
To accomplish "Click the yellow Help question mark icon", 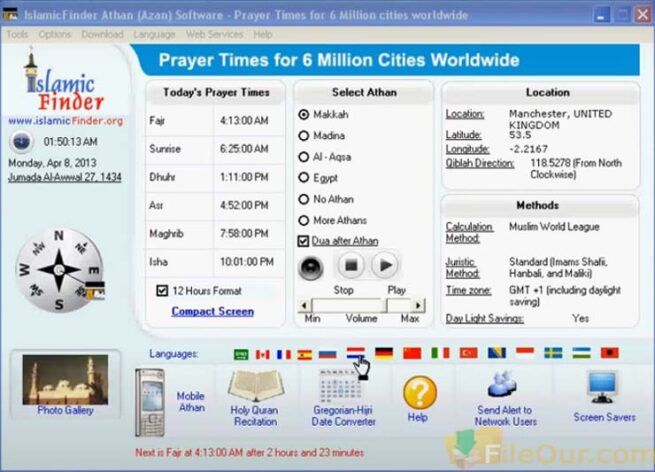I will pyautogui.click(x=419, y=392).
